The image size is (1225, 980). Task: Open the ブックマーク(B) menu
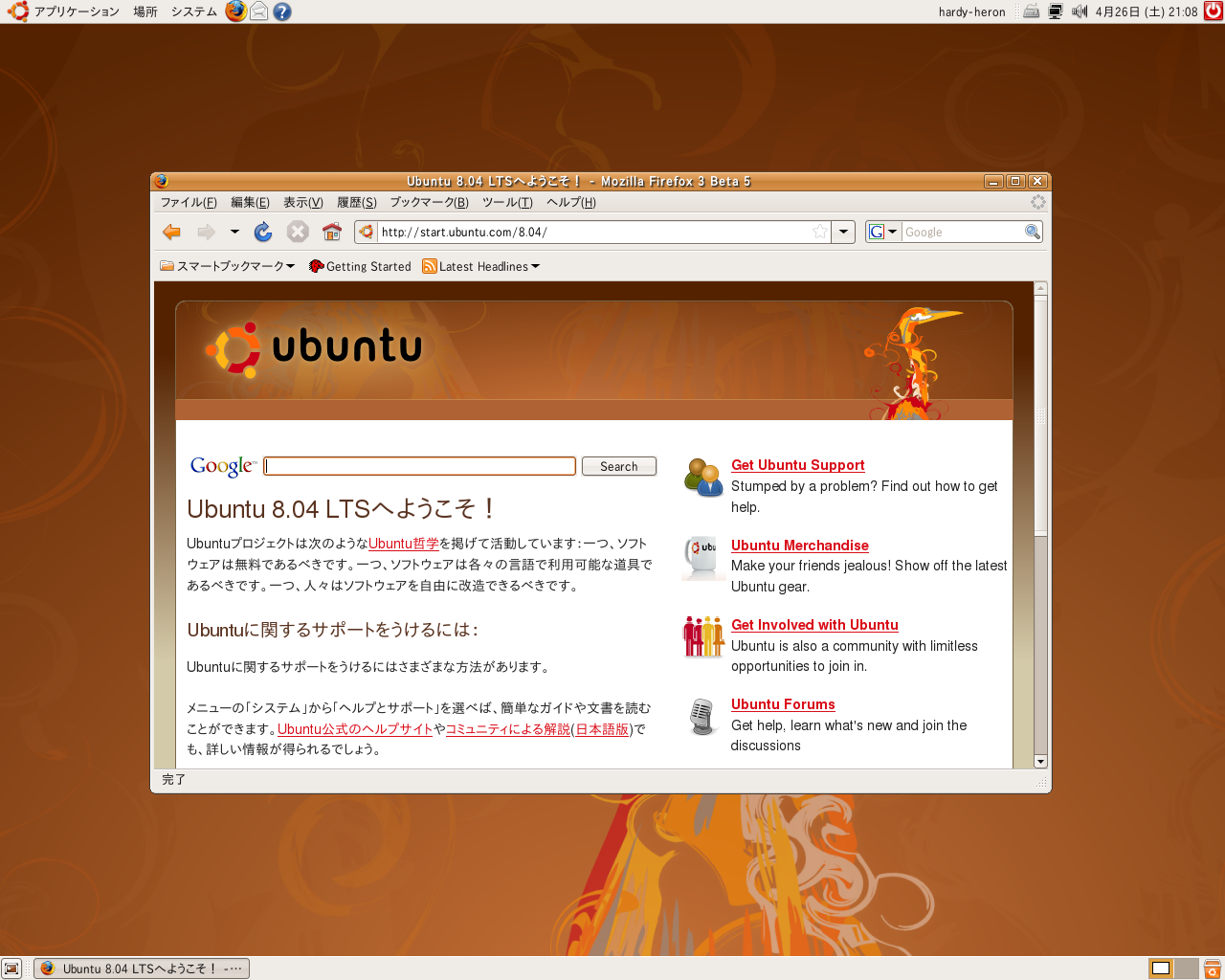[x=429, y=202]
